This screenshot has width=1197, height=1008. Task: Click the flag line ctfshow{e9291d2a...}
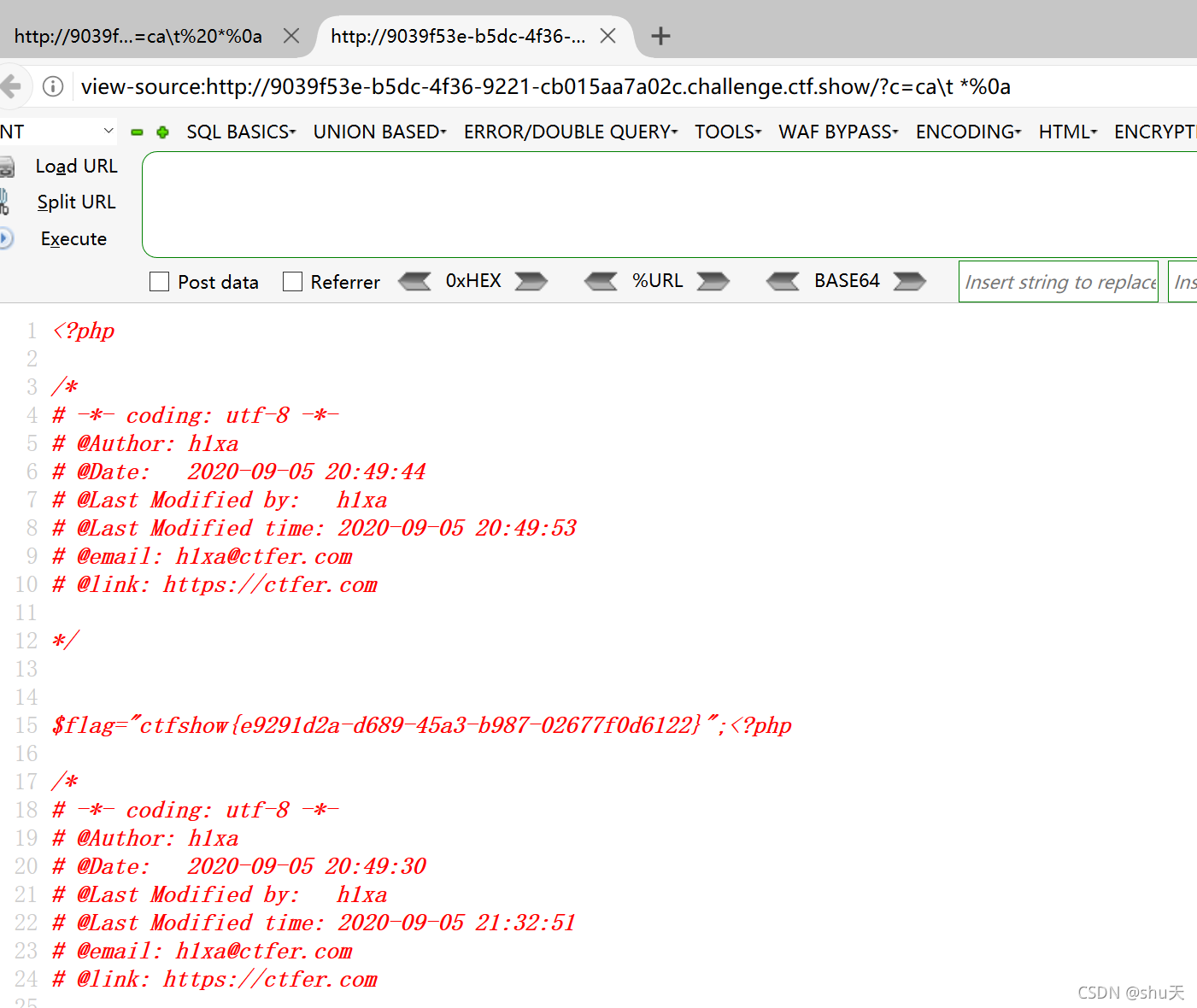pyautogui.click(x=421, y=725)
